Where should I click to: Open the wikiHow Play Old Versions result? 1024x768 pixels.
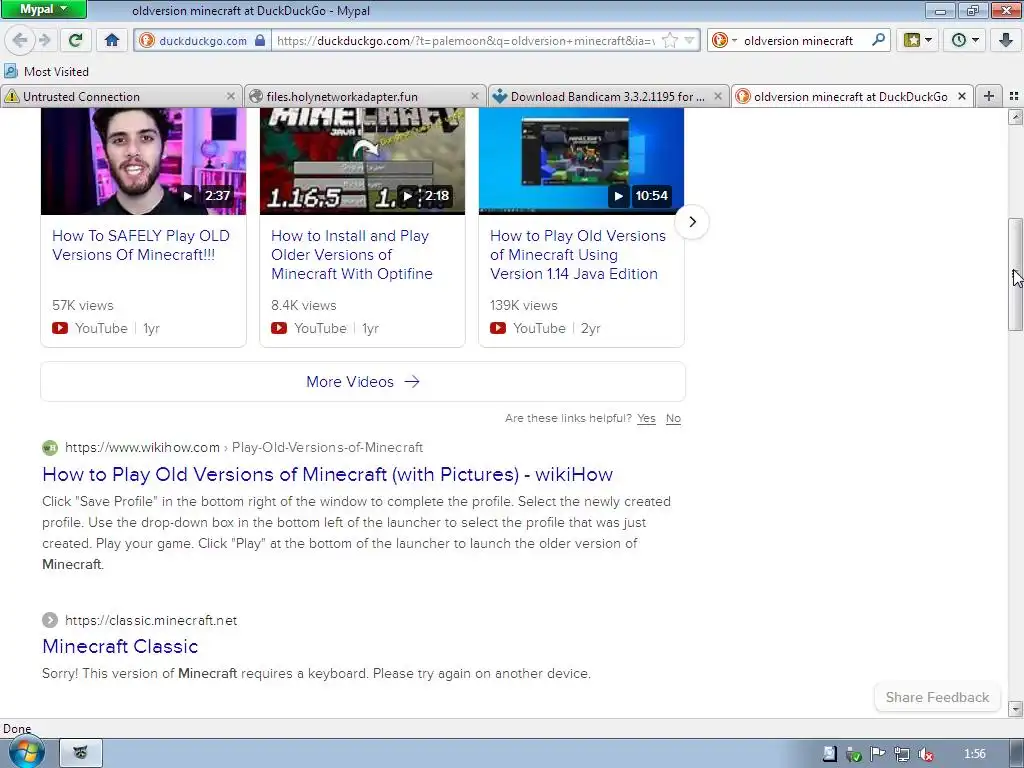click(x=327, y=474)
